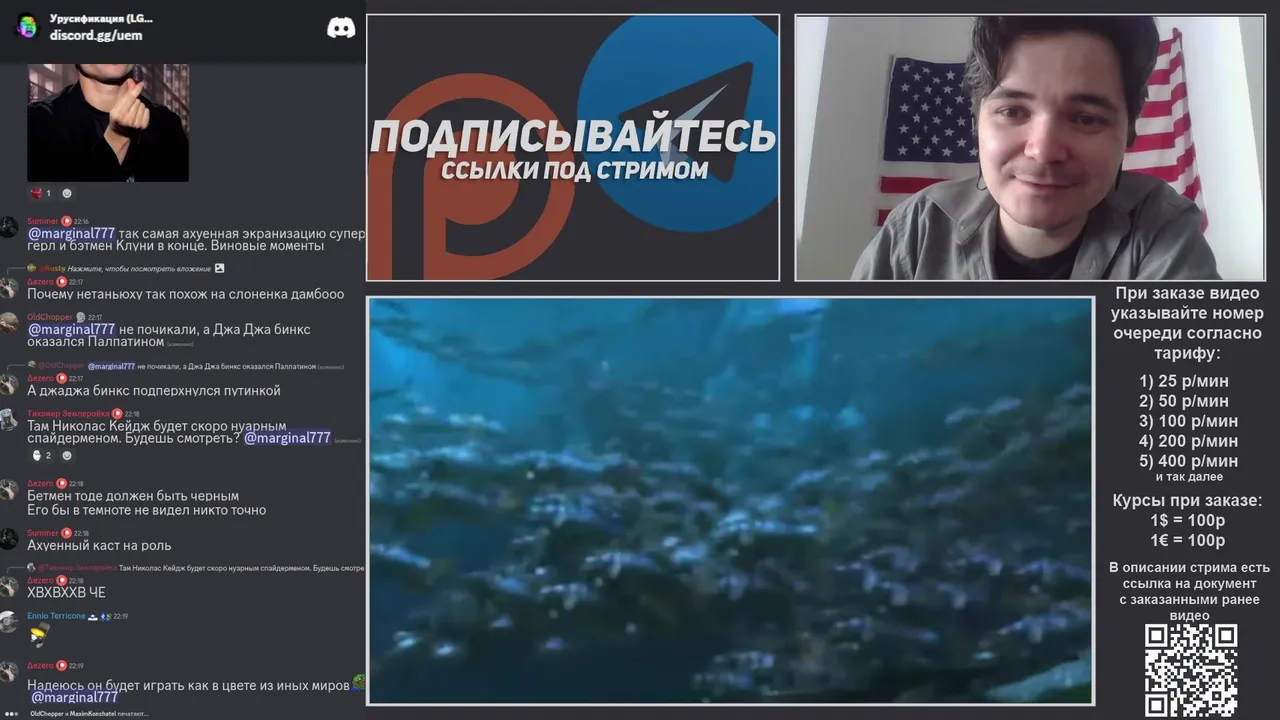The width and height of the screenshot is (1280, 720).
Task: Click the role badge beside Тихомир Землеройка
Action: [x=117, y=413]
